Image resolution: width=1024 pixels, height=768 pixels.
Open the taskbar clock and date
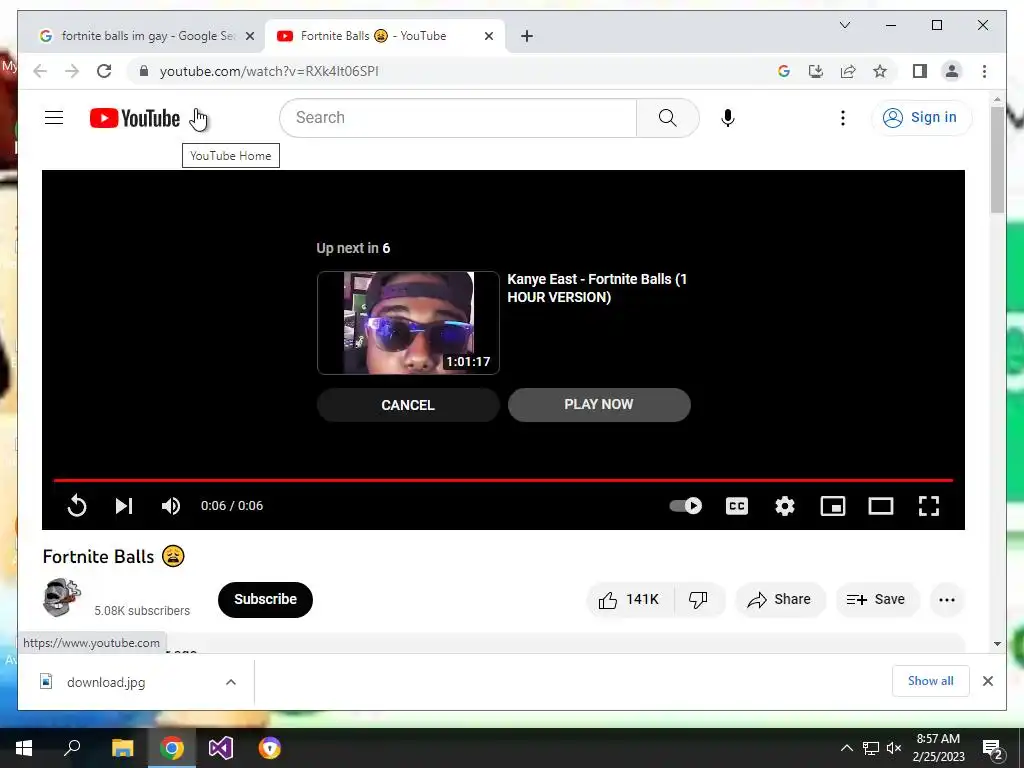pos(938,748)
